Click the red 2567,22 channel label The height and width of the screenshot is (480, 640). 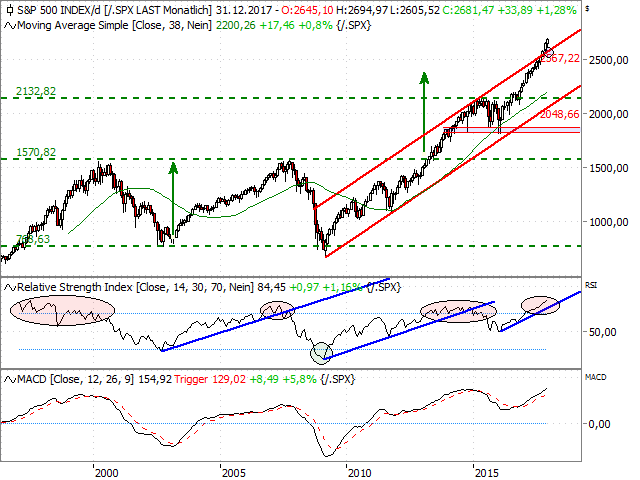[562, 58]
